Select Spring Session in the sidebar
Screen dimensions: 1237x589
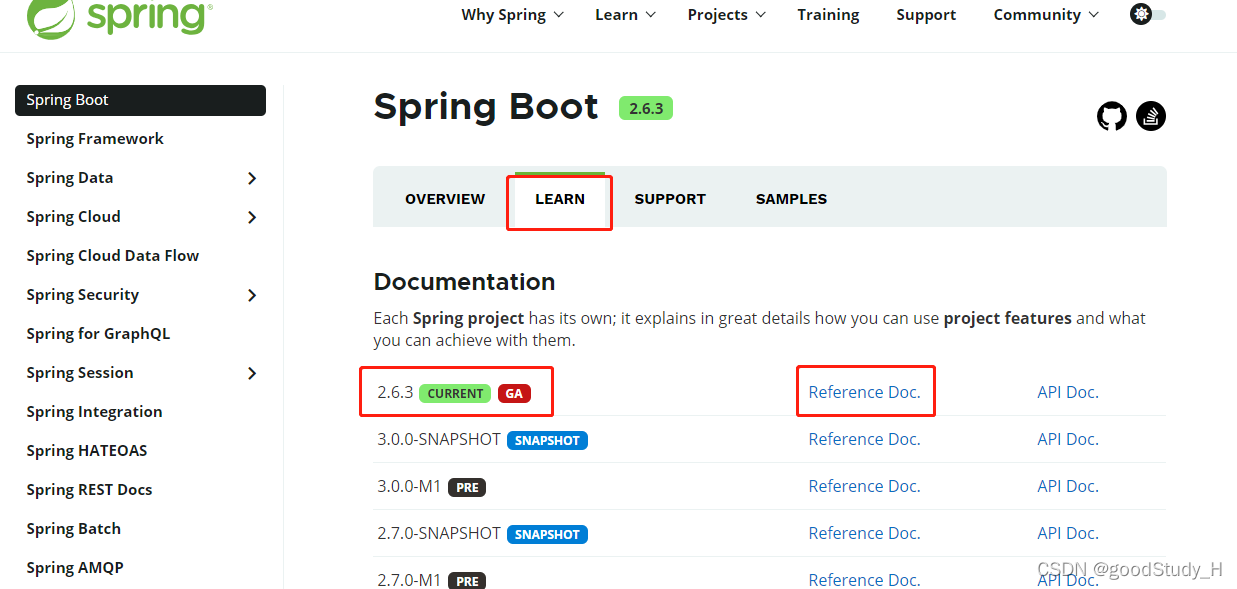click(80, 373)
